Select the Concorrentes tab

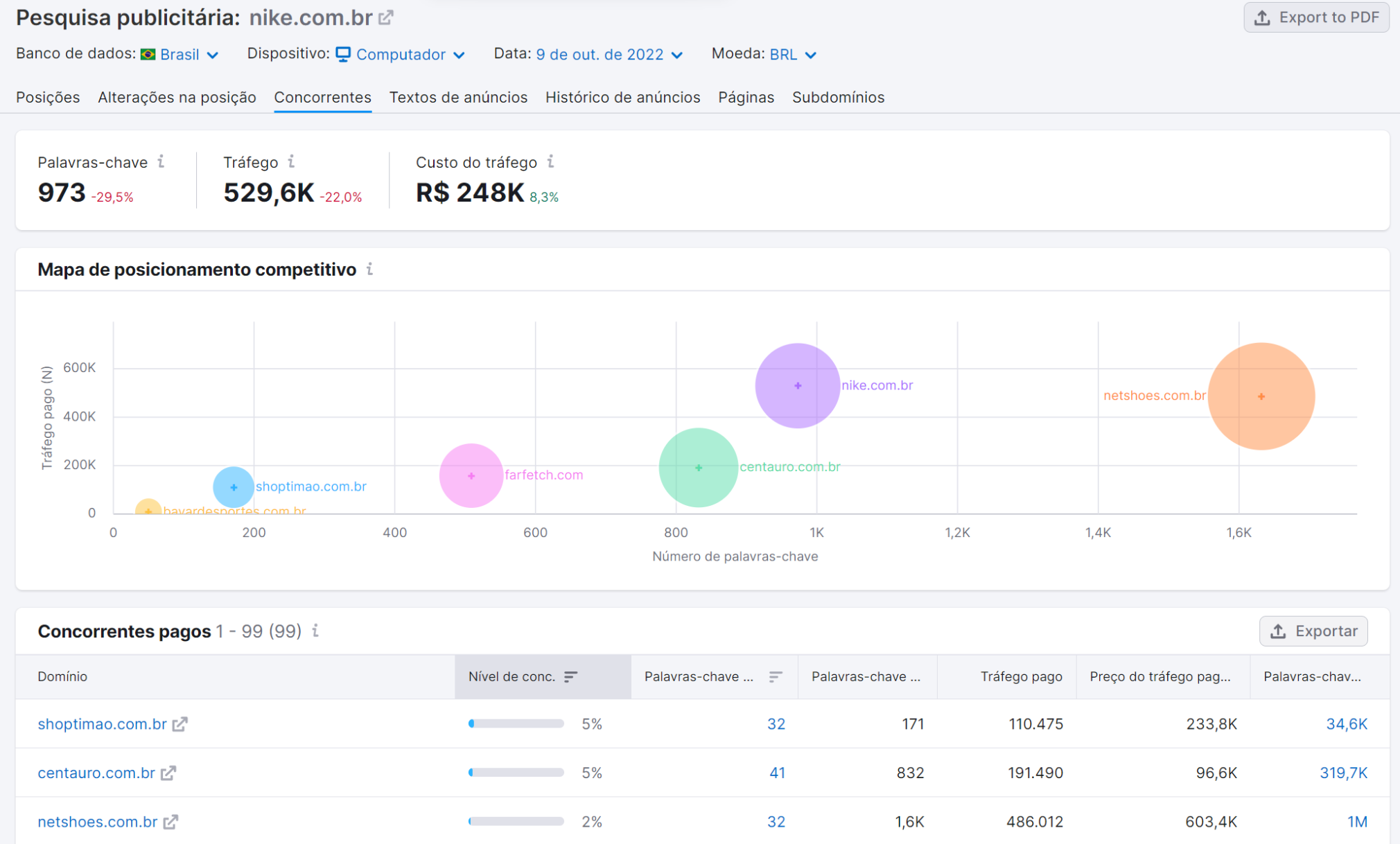(x=322, y=97)
